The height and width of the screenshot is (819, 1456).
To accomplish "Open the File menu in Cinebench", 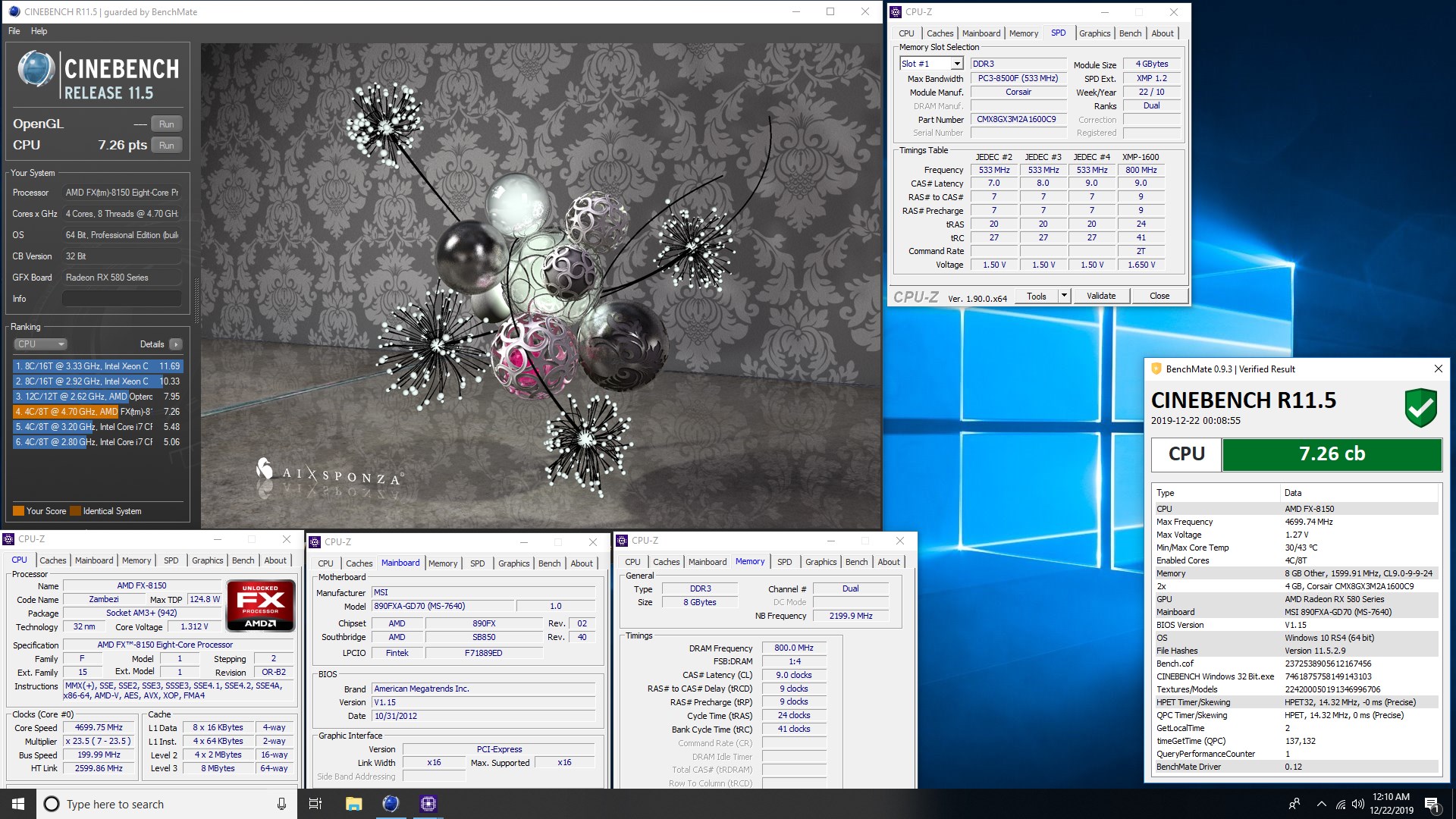I will click(14, 31).
